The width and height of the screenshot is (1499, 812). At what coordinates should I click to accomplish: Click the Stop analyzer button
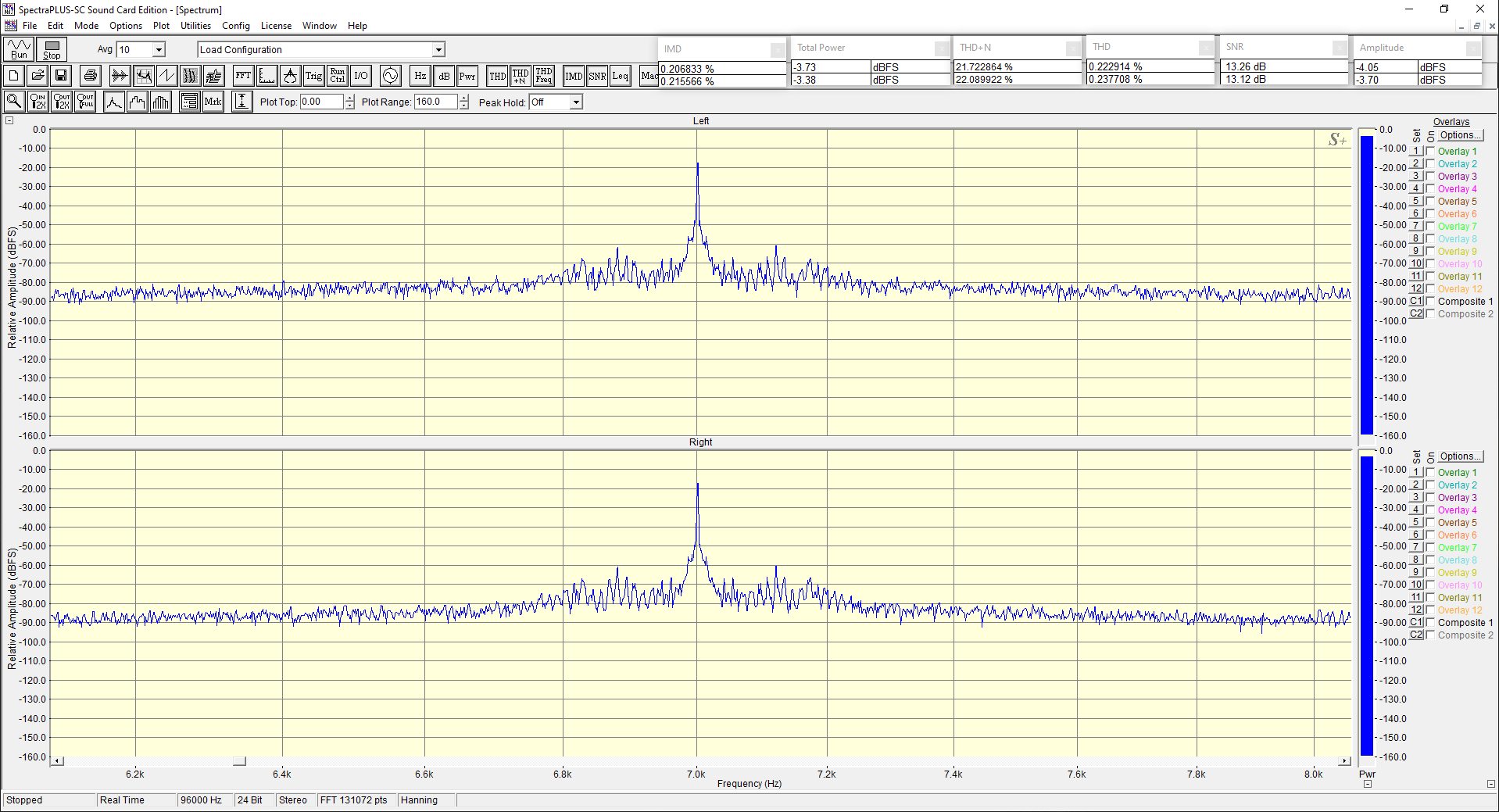52,49
